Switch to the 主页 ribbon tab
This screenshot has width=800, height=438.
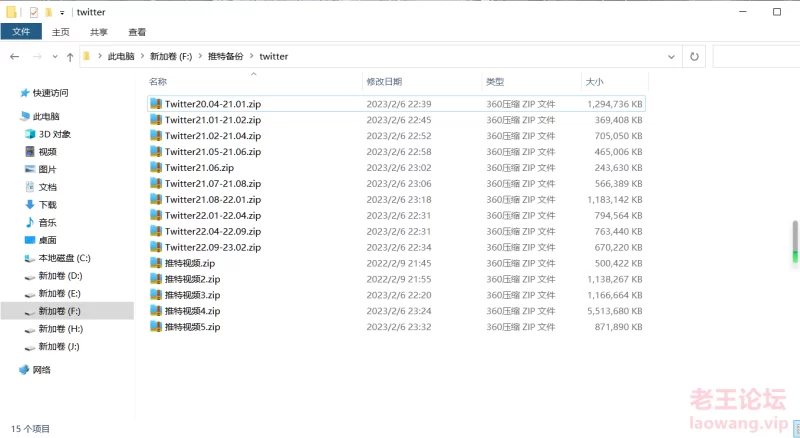pos(60,32)
